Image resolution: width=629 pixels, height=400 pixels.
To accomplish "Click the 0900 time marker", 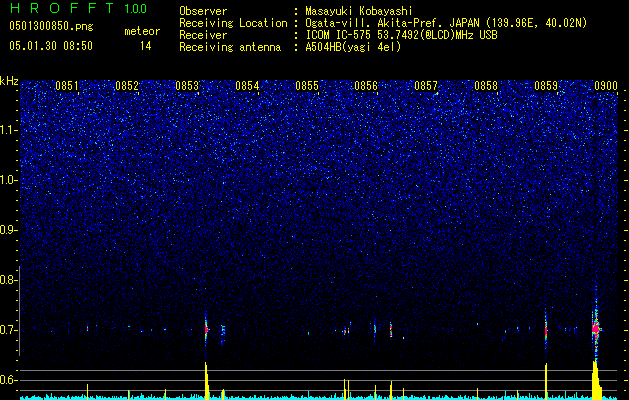I will tap(606, 85).
